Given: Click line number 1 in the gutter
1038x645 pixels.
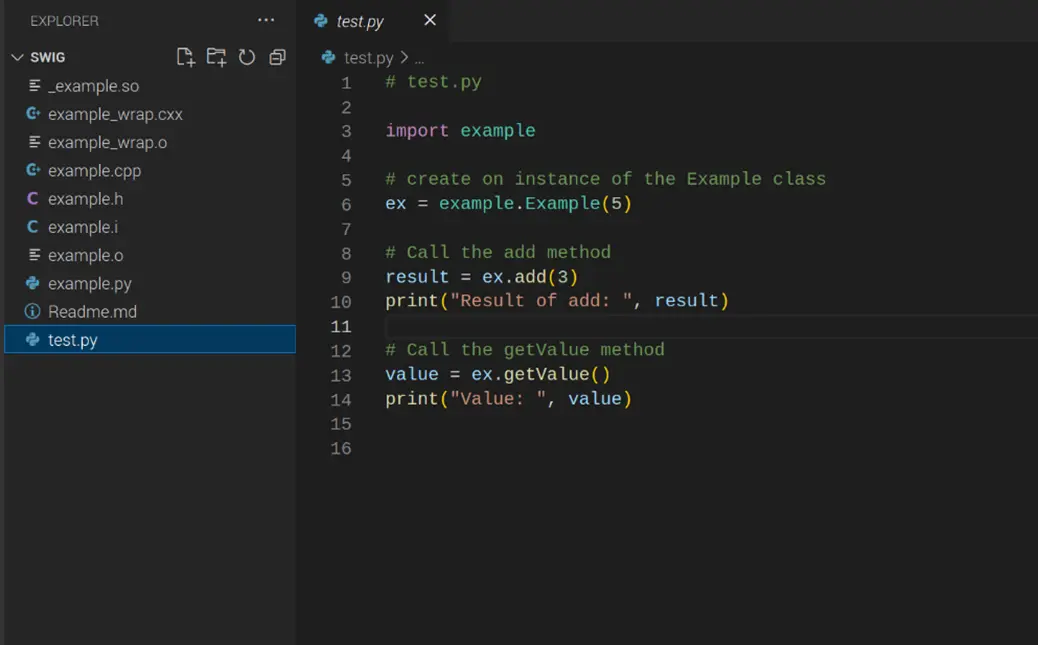Looking at the screenshot, I should point(346,83).
